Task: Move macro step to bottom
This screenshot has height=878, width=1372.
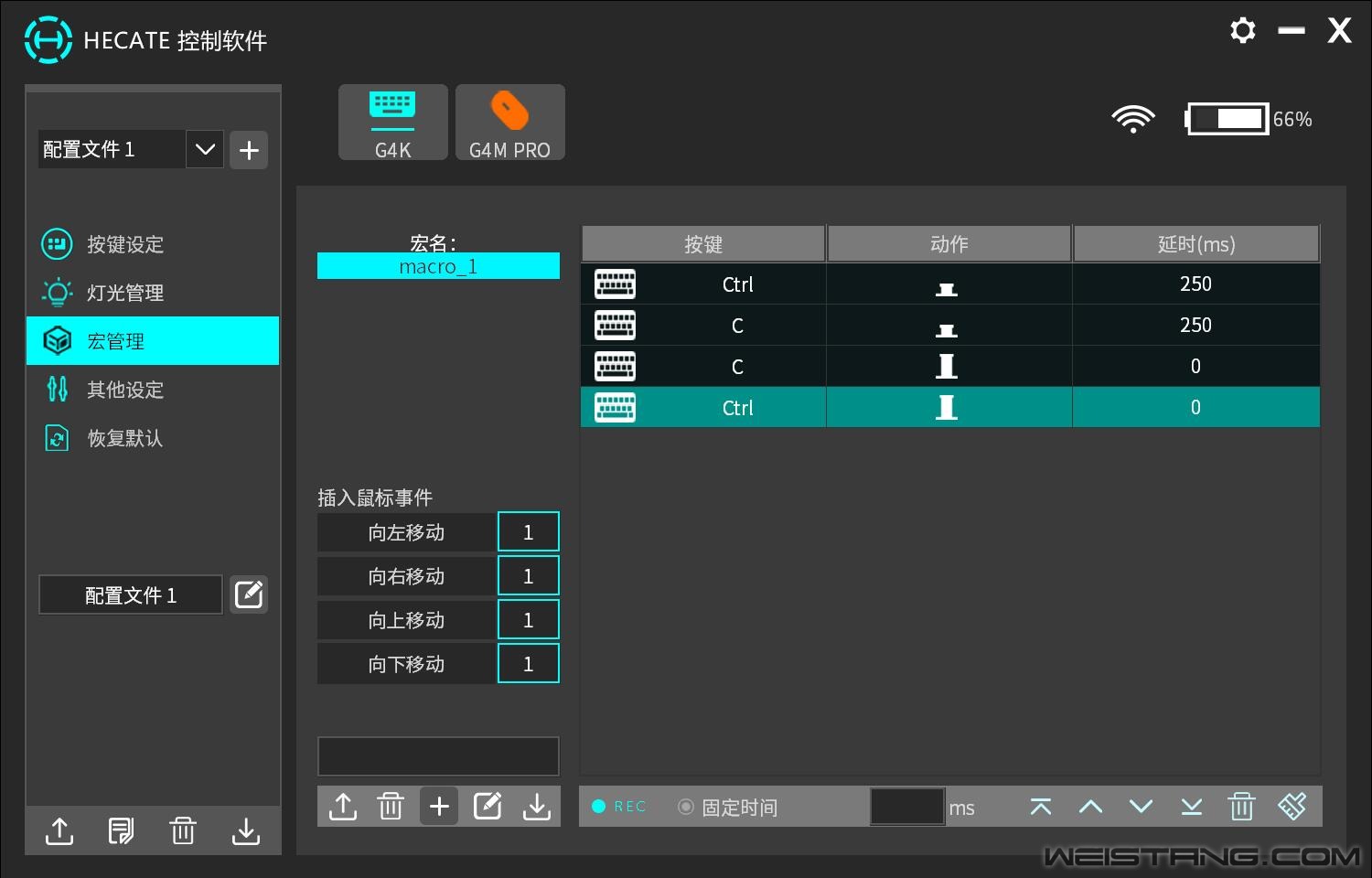Action: point(1191,807)
